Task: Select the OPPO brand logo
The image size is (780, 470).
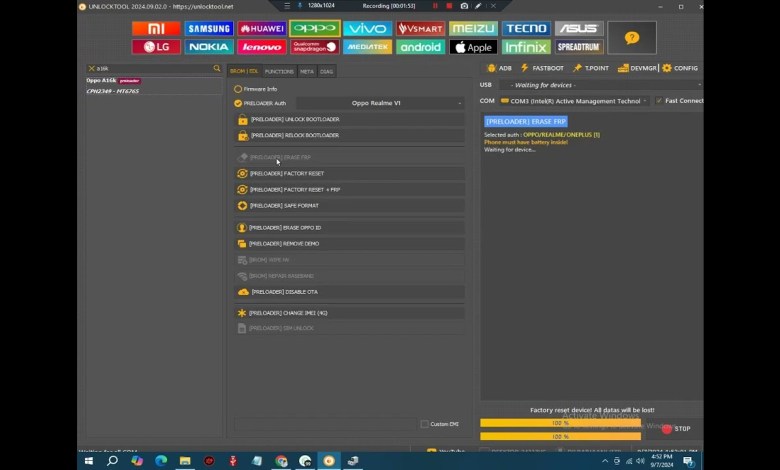Action: [x=315, y=28]
